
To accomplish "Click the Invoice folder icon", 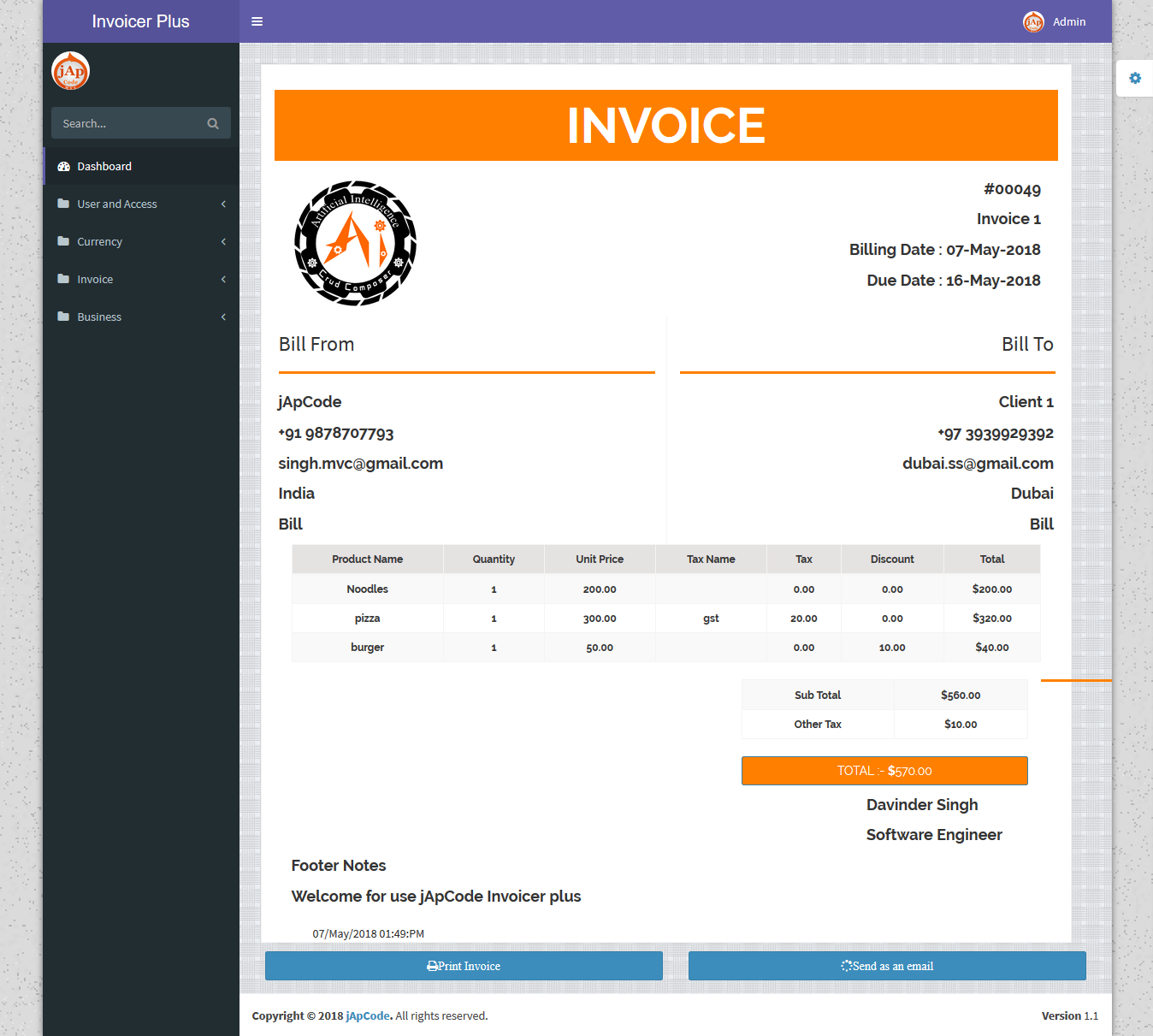I will click(x=63, y=279).
